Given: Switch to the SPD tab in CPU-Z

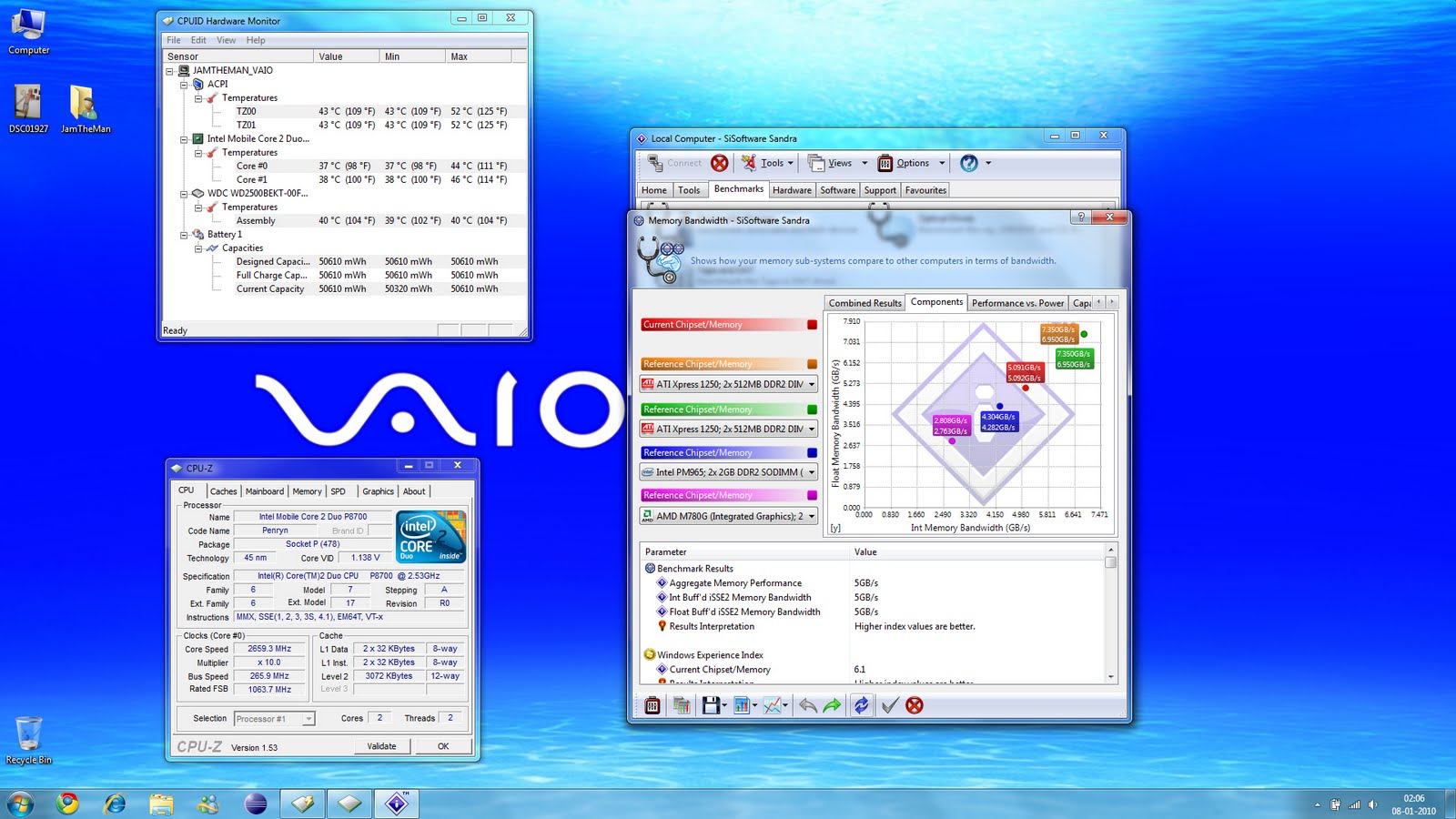Looking at the screenshot, I should 339,491.
